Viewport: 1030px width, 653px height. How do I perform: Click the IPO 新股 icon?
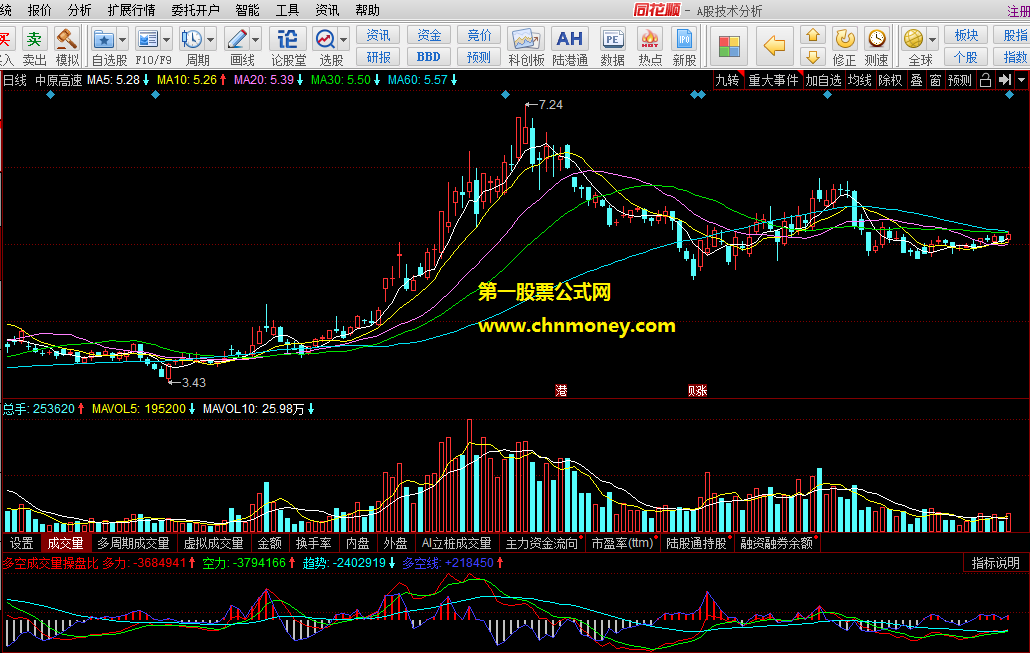click(x=684, y=39)
